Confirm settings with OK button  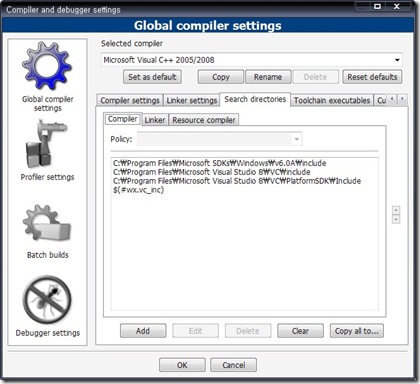point(182,365)
